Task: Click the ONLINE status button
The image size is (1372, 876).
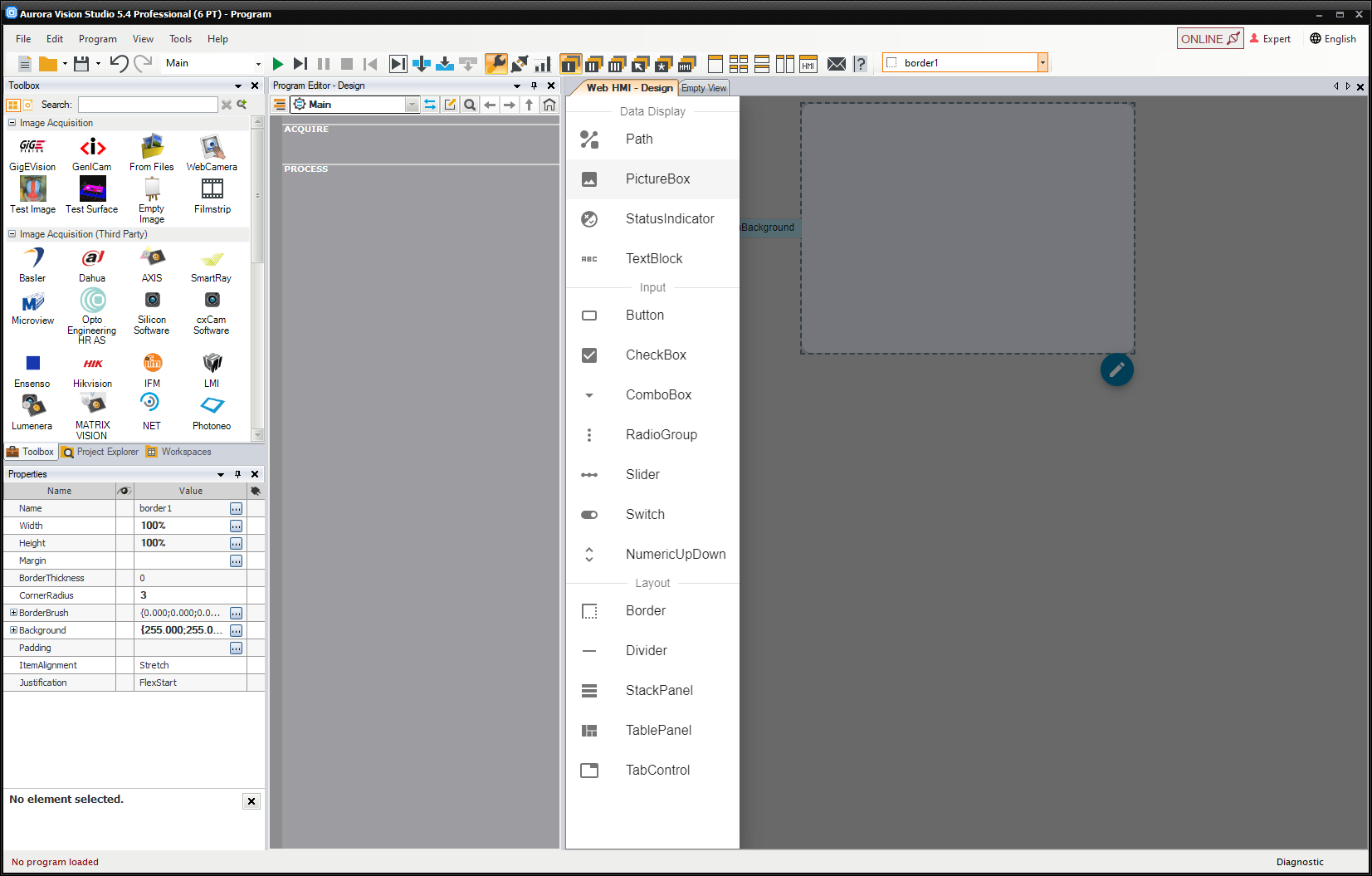Action: point(1209,39)
